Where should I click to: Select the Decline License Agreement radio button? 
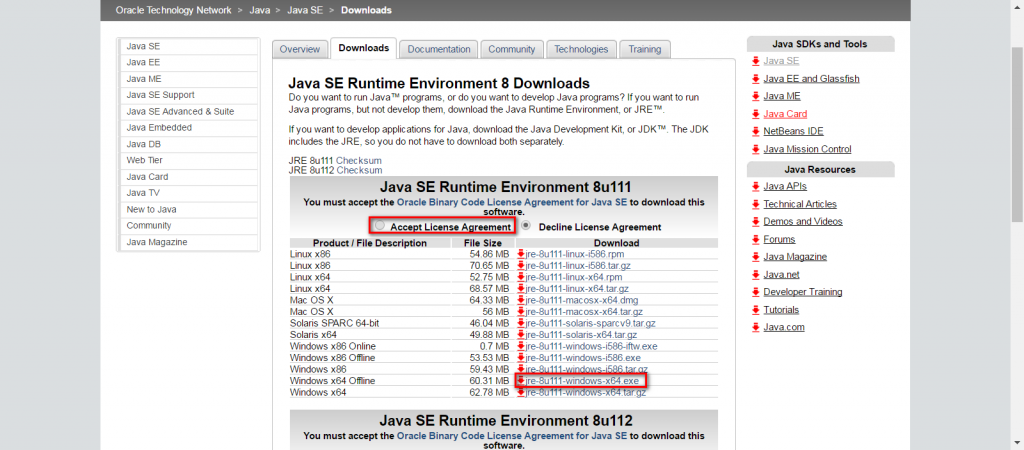click(526, 226)
